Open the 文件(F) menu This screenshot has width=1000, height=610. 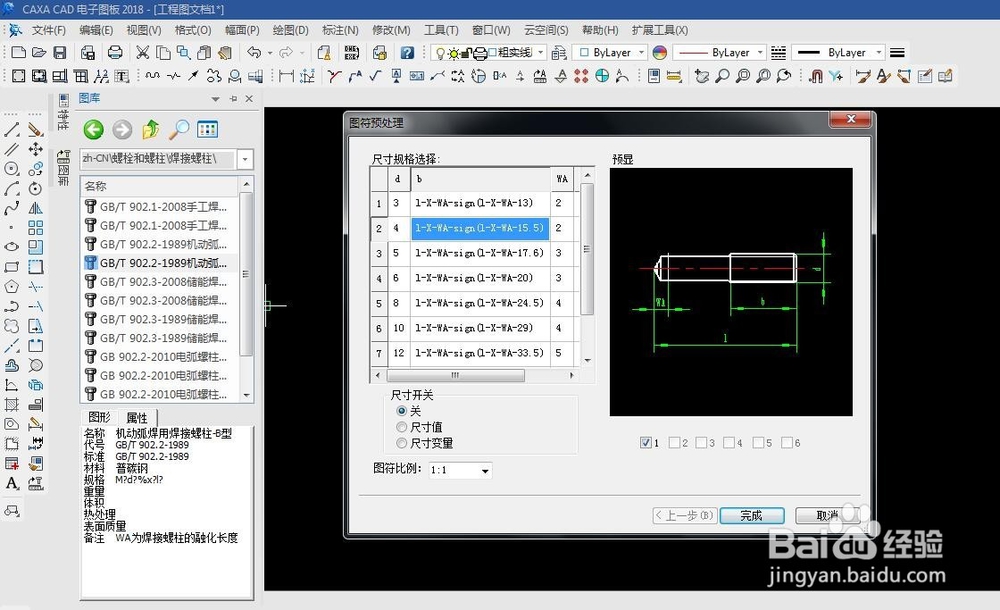[x=48, y=30]
